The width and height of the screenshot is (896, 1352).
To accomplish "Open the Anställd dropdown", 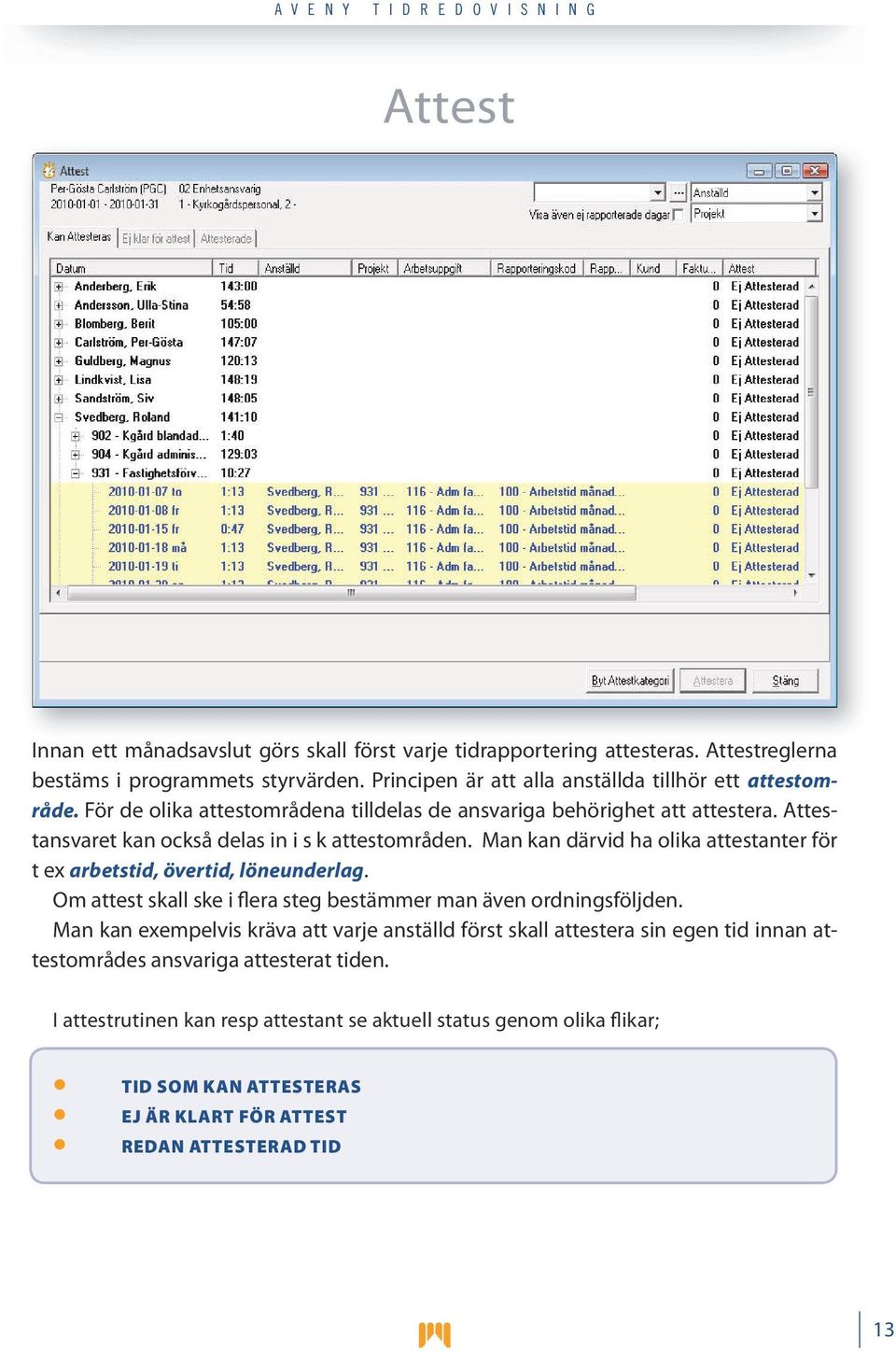I will point(815,192).
